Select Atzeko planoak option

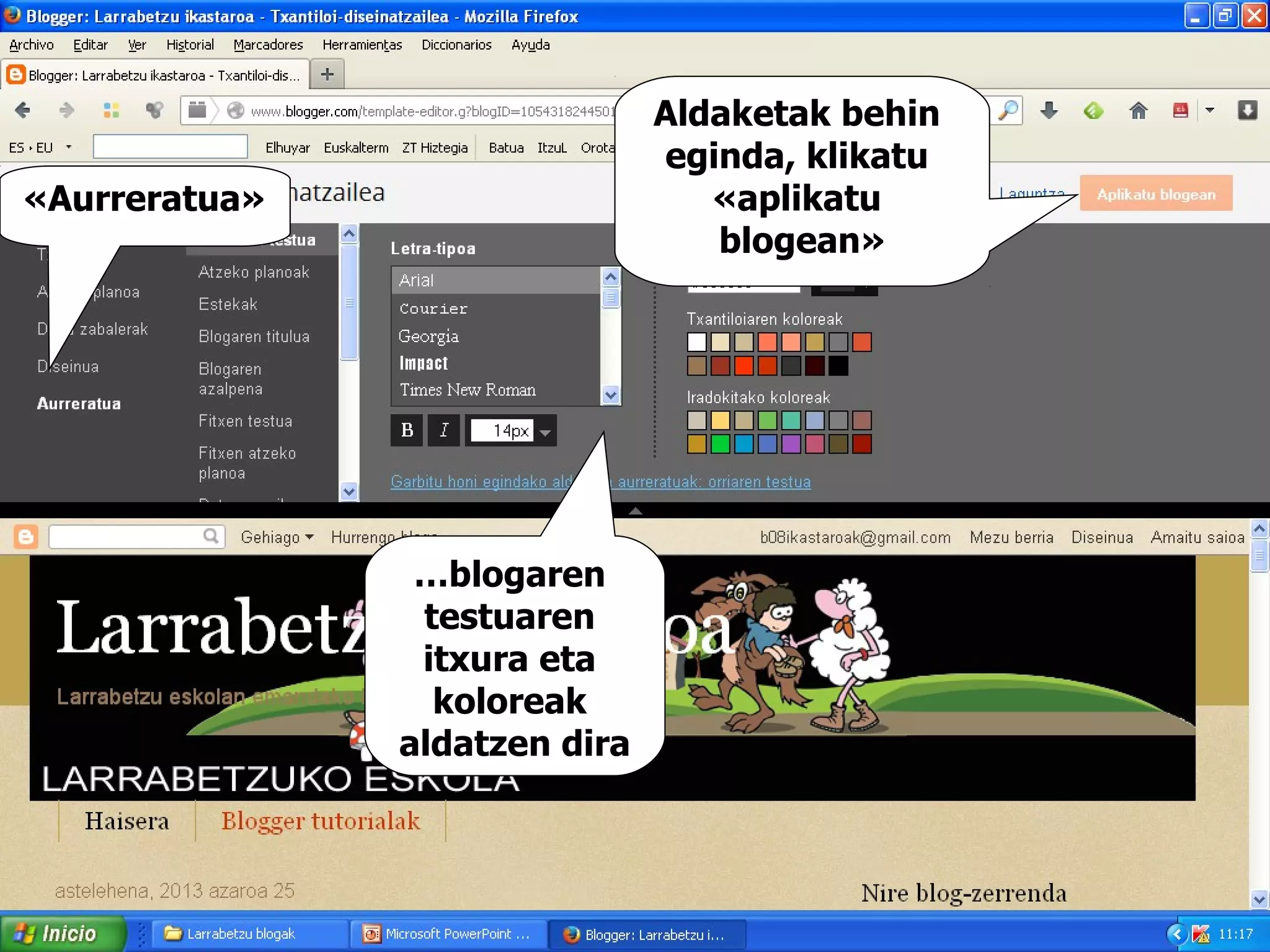point(254,272)
